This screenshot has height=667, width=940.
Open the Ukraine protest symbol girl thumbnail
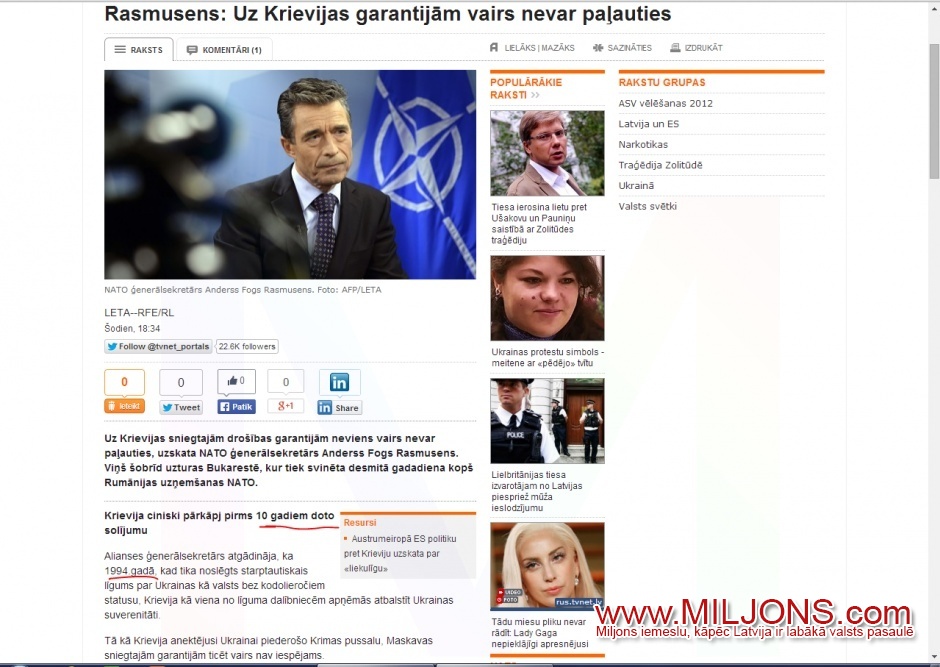[x=547, y=298]
